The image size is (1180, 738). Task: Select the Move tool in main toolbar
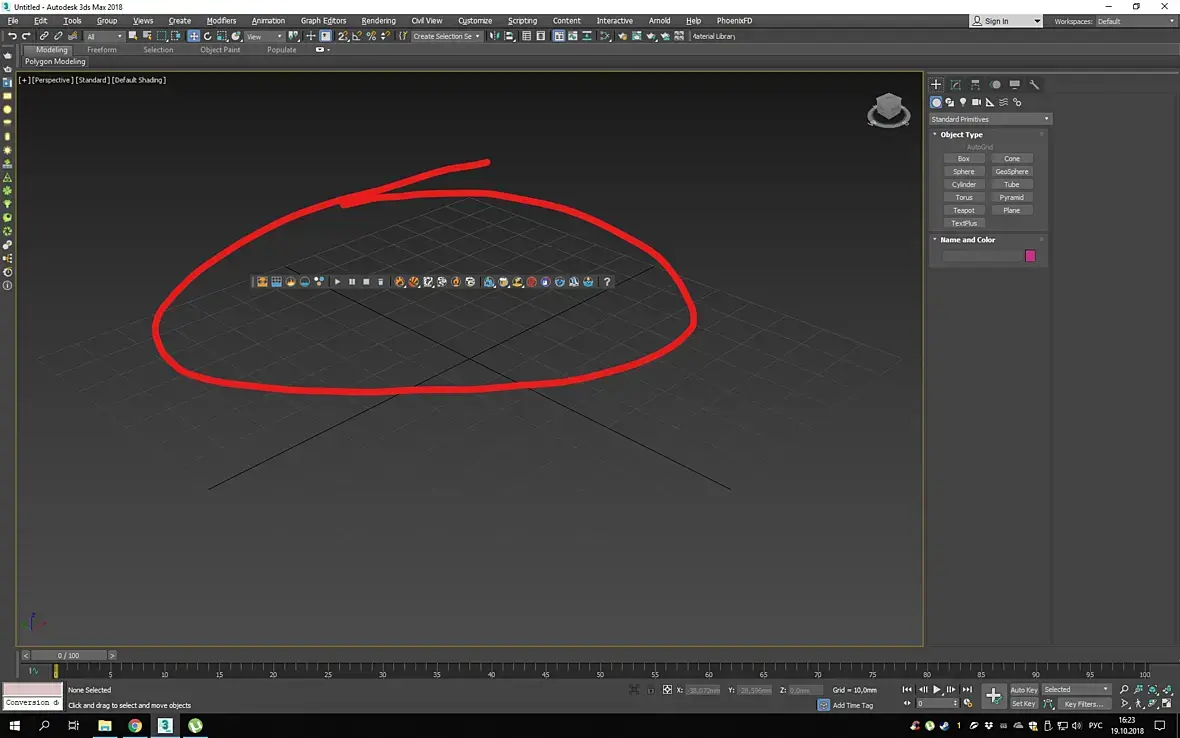click(193, 35)
